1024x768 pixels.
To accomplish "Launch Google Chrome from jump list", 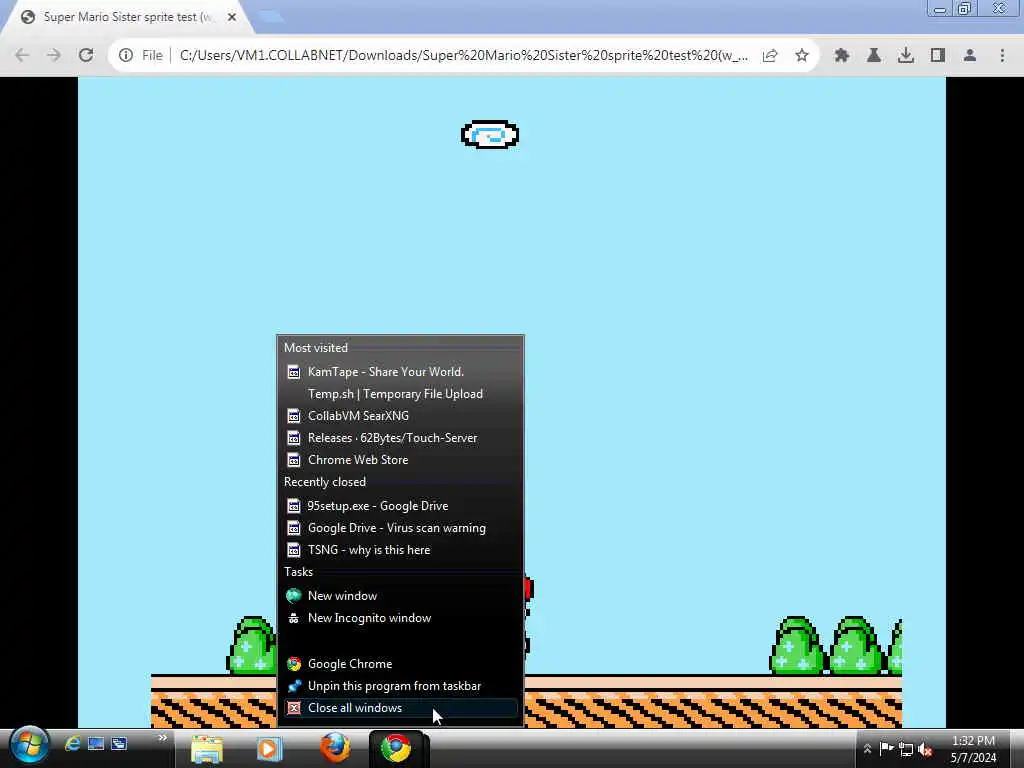I will click(x=400, y=664).
